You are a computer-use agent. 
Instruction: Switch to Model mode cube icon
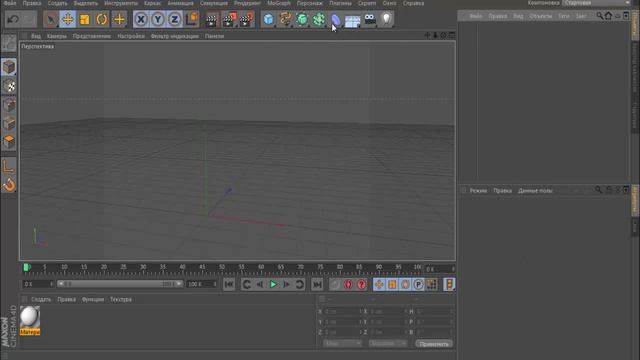9,67
